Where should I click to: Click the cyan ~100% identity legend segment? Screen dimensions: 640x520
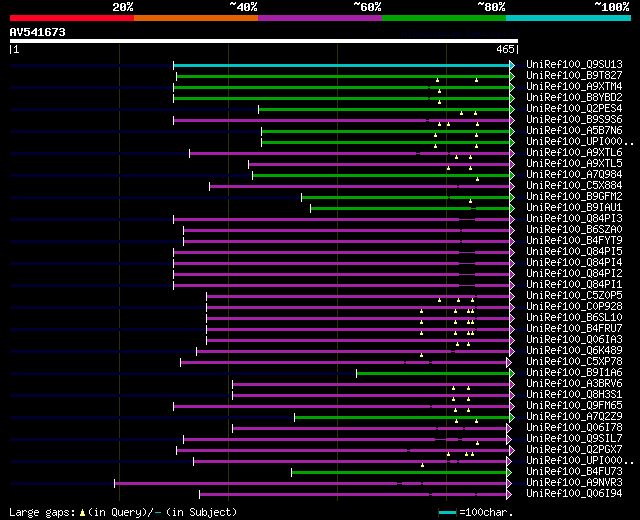(x=569, y=18)
